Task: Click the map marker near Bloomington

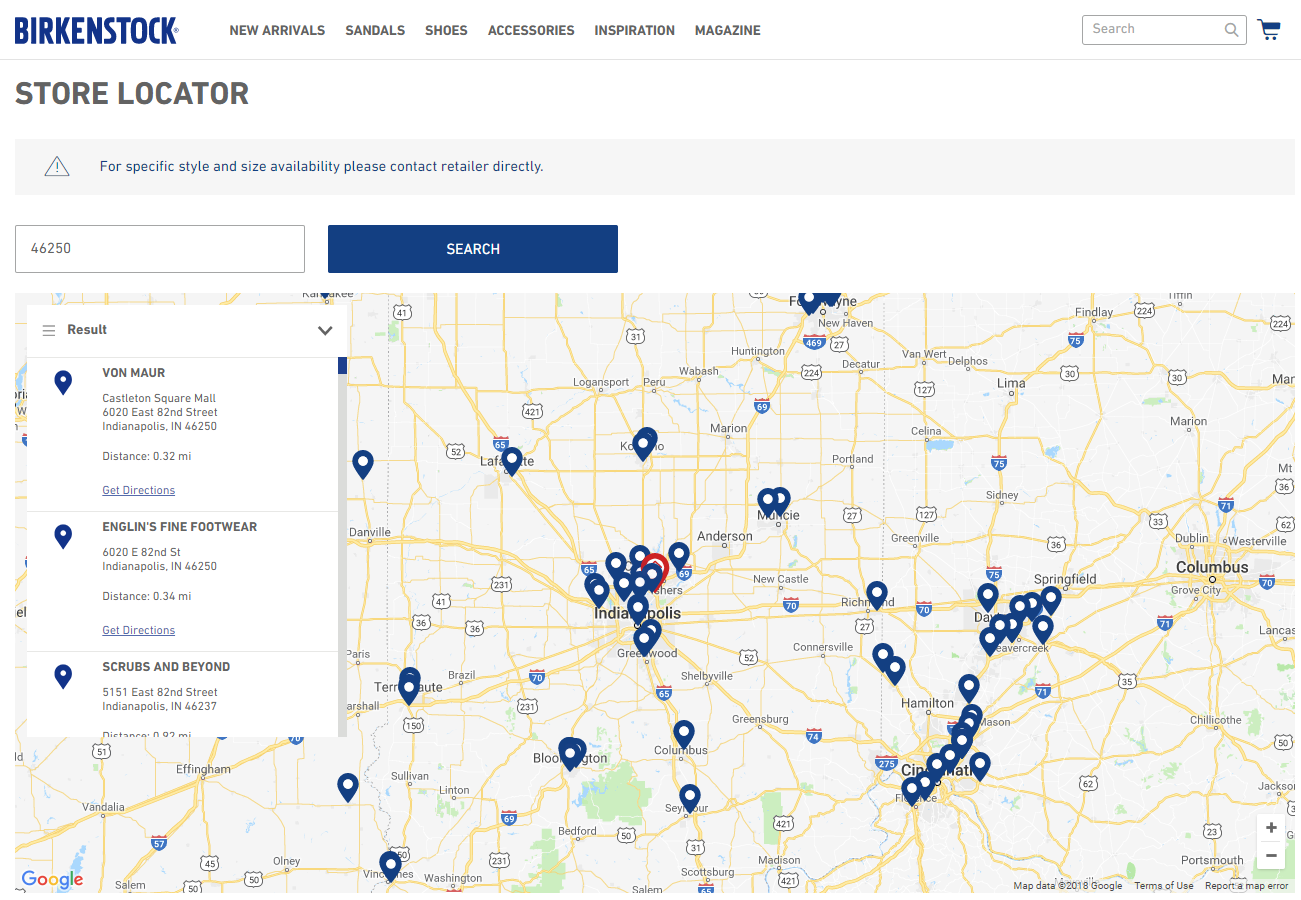Action: (x=571, y=752)
